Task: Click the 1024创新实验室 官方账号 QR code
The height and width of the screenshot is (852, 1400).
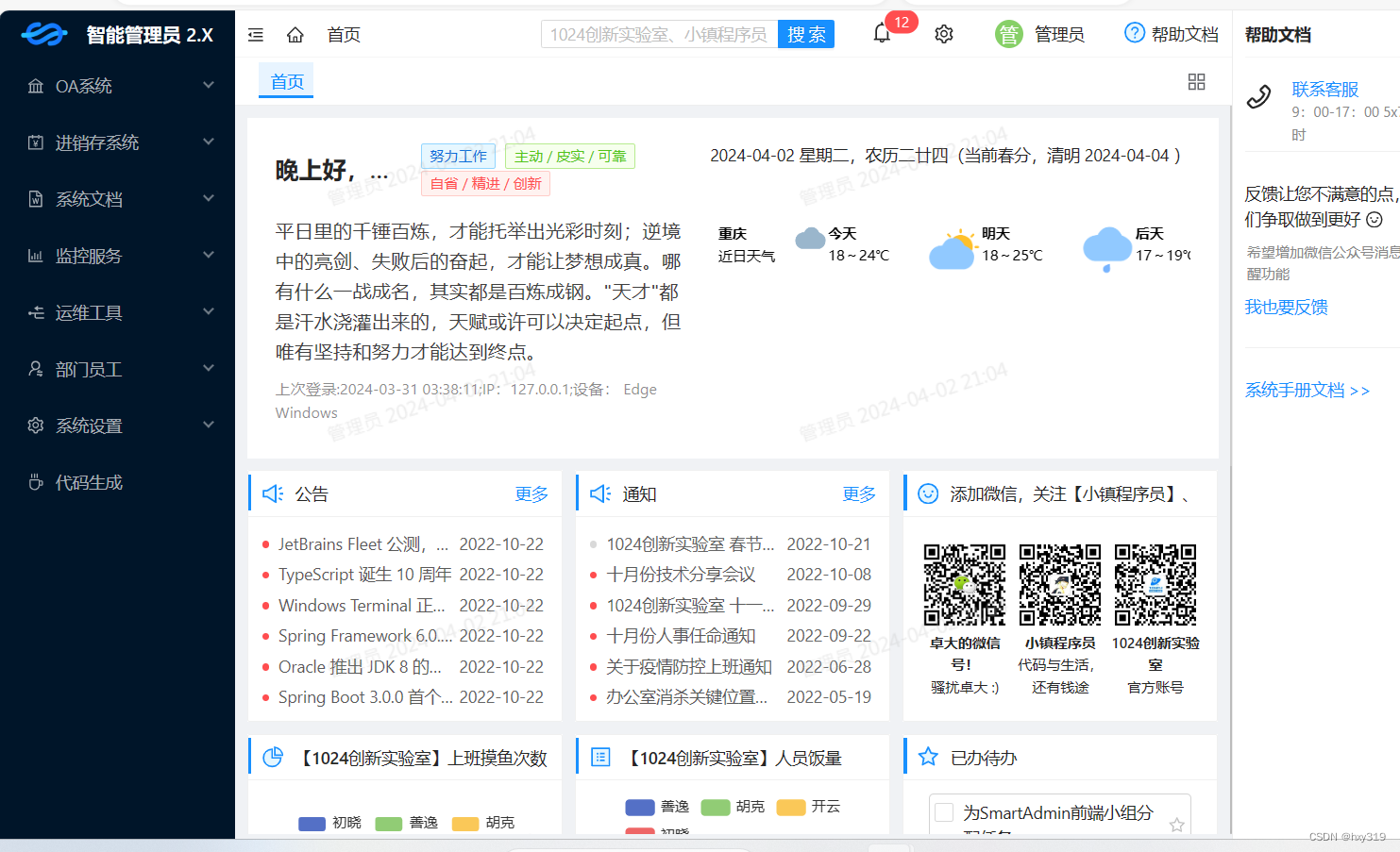Action: coord(1155,584)
